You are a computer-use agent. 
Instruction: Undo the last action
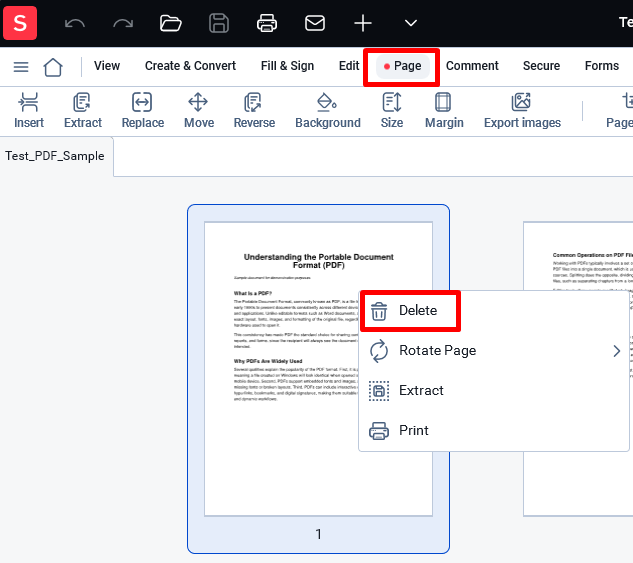(75, 23)
